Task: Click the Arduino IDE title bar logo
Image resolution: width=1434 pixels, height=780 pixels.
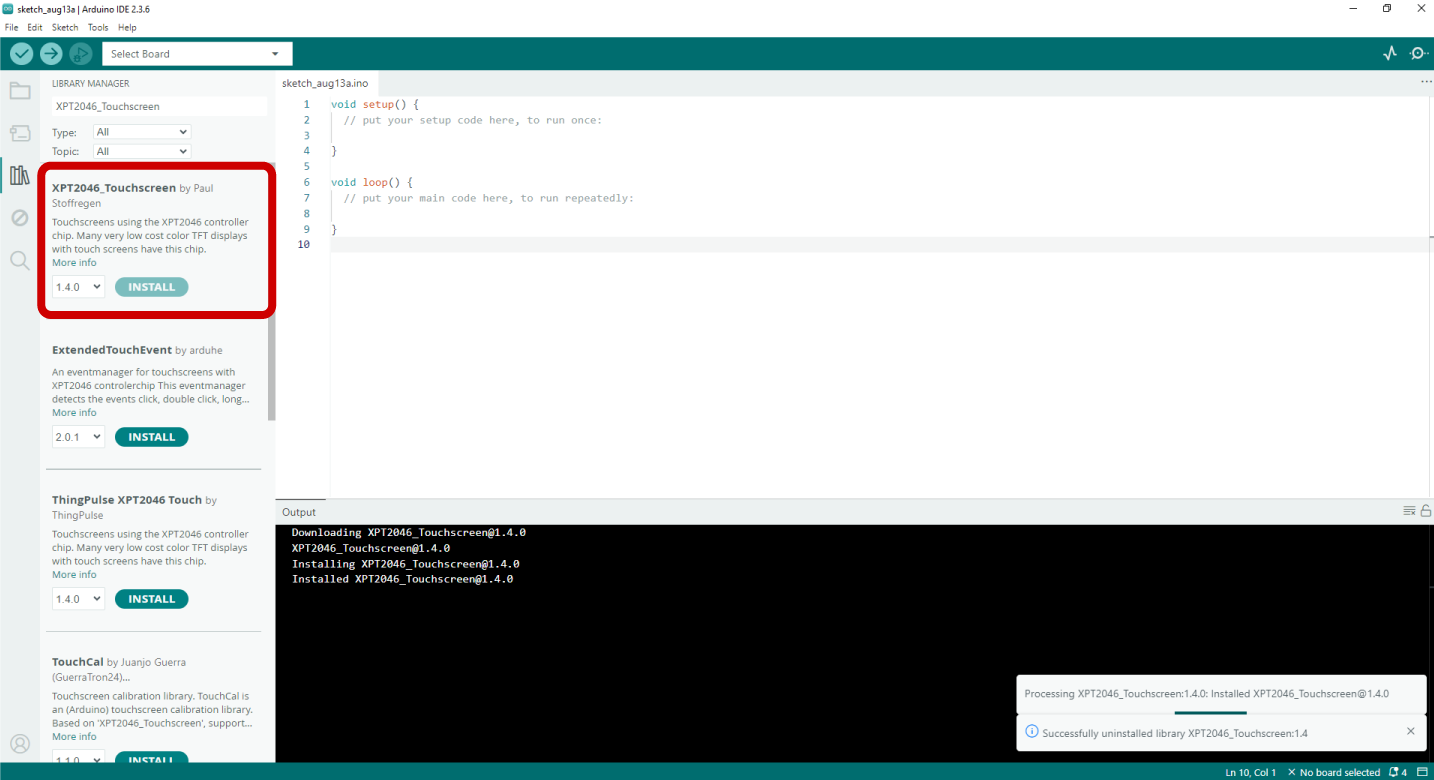Action: tap(8, 8)
